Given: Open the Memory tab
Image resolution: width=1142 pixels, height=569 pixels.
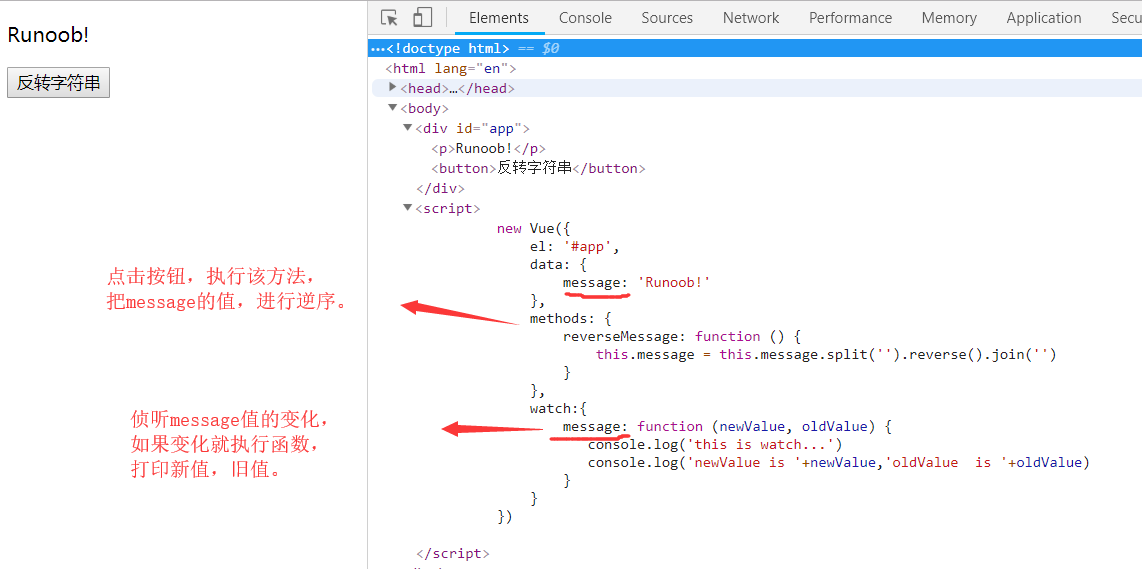Looking at the screenshot, I should point(949,18).
